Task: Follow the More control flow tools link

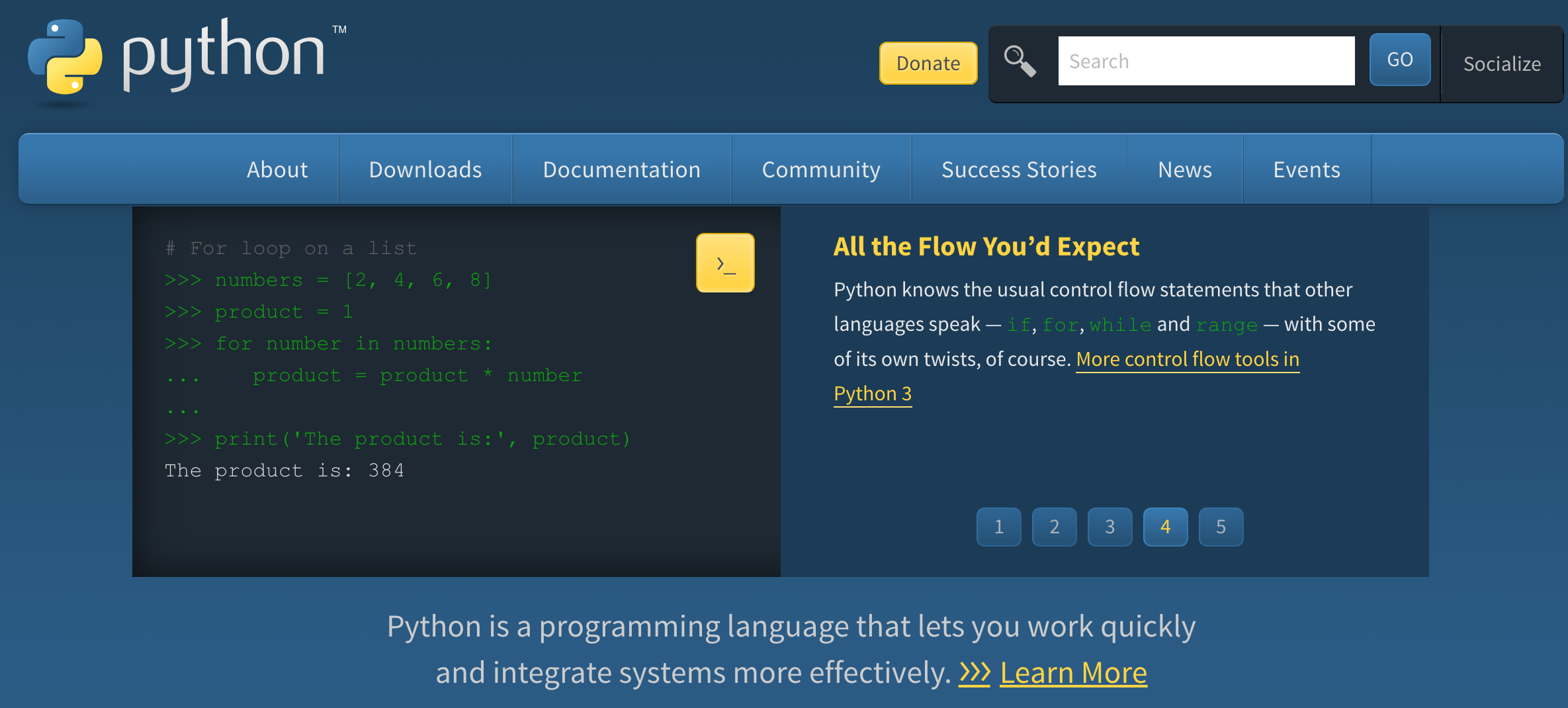Action: point(1188,359)
